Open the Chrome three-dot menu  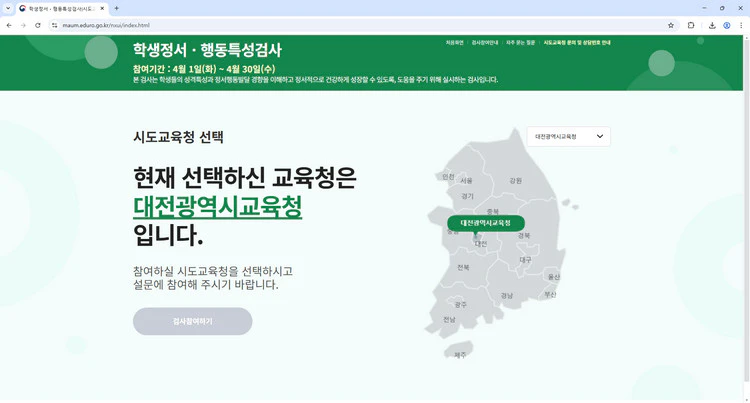pos(741,25)
